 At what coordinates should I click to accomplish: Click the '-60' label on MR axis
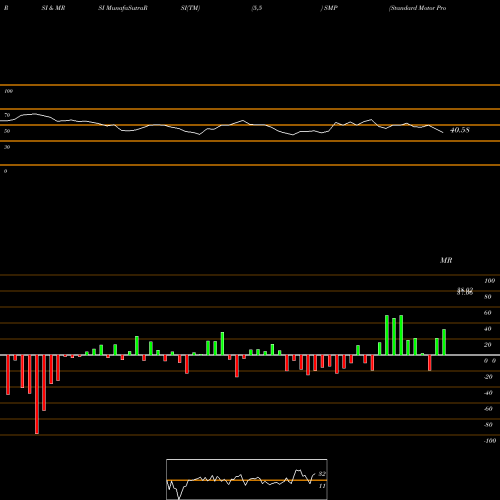click(488, 409)
